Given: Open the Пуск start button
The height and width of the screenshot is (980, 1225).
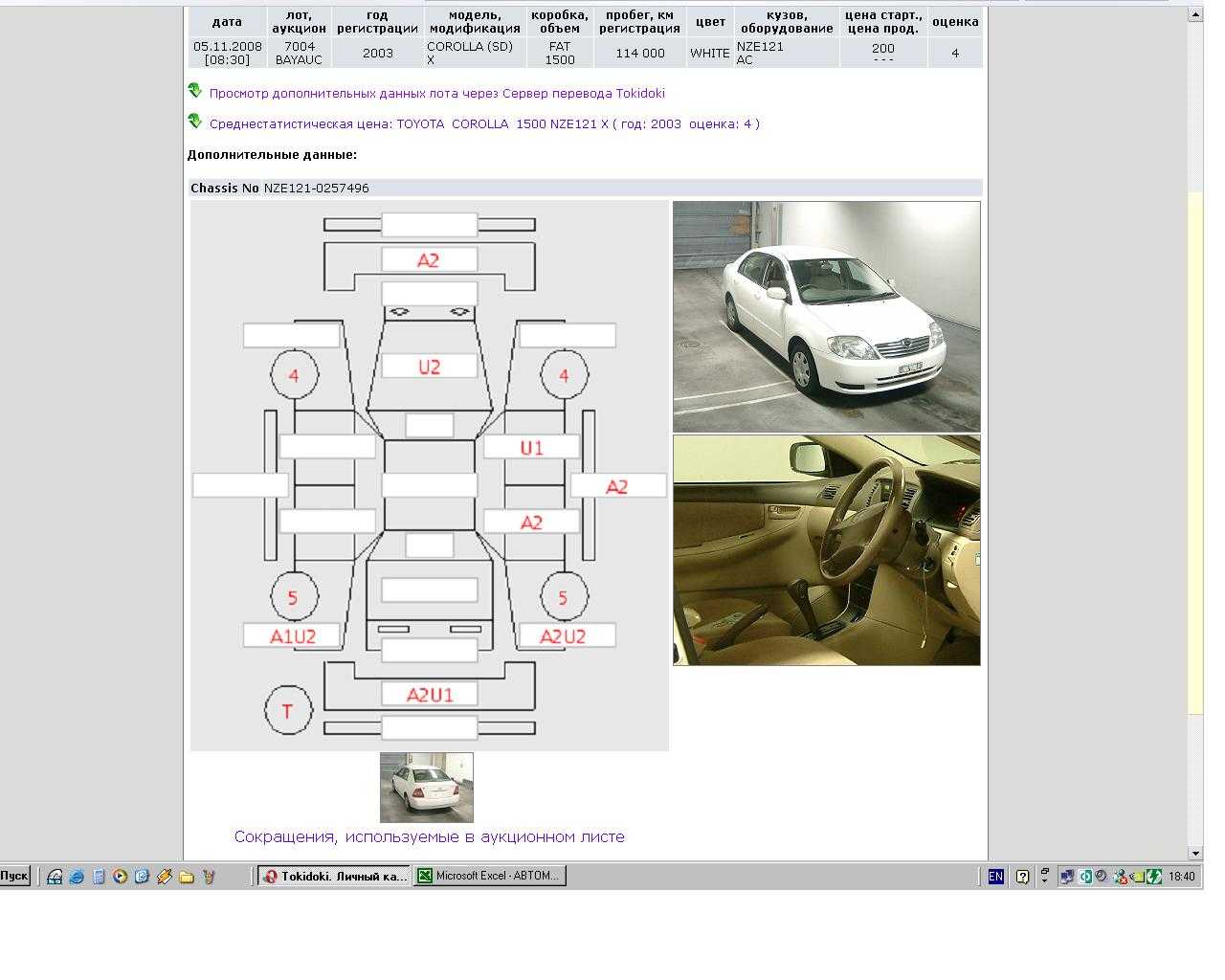Looking at the screenshot, I should click(15, 876).
